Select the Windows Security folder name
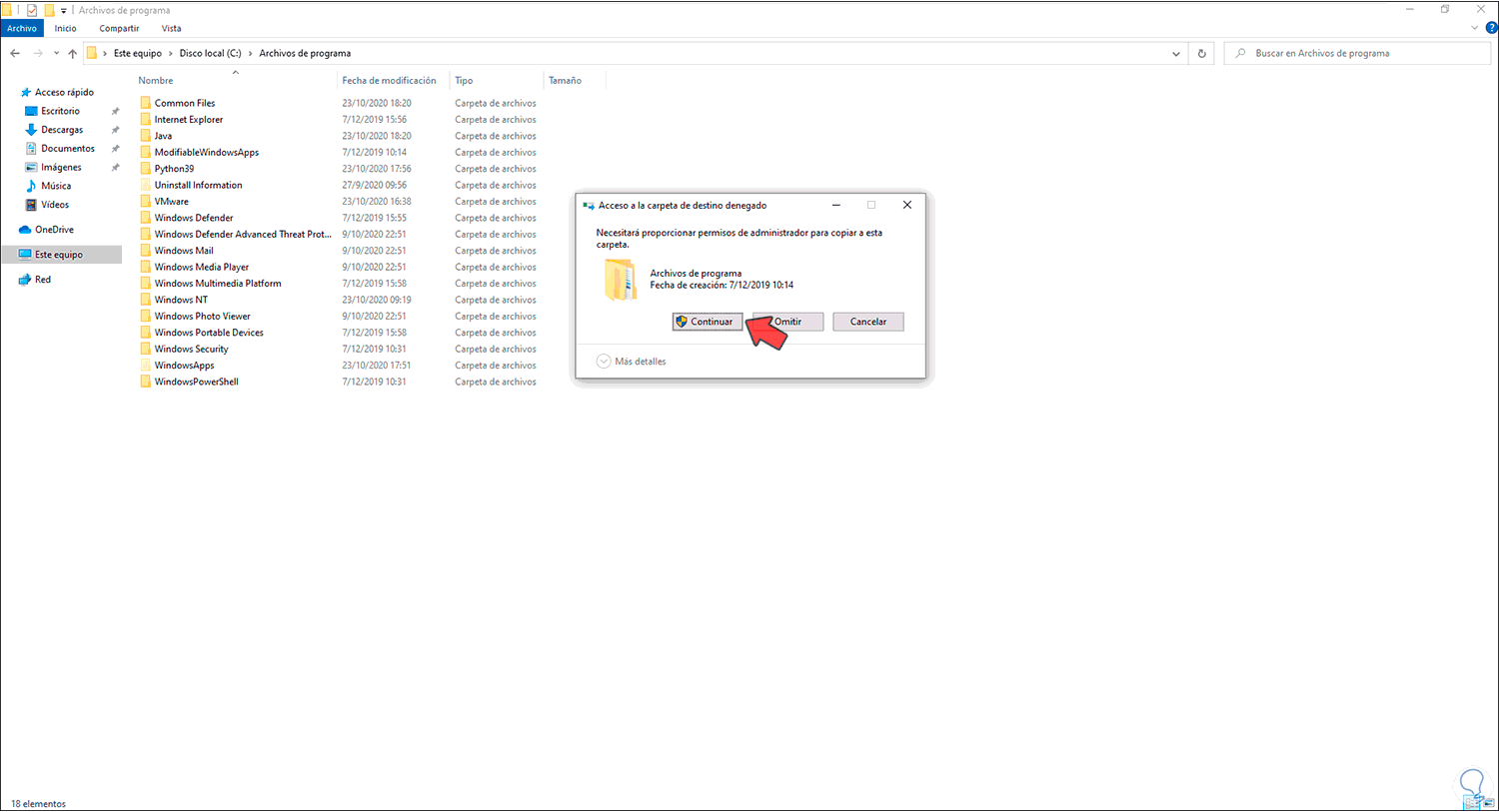 coord(192,350)
